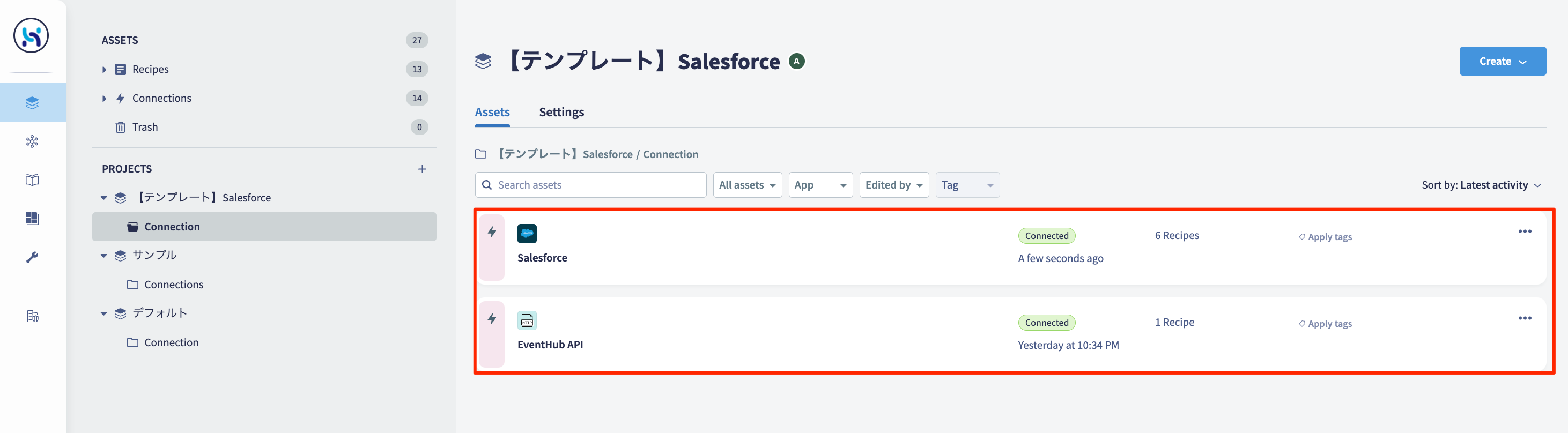1568x433 pixels.
Task: Click the EventHub API HTTP icon
Action: pos(527,320)
